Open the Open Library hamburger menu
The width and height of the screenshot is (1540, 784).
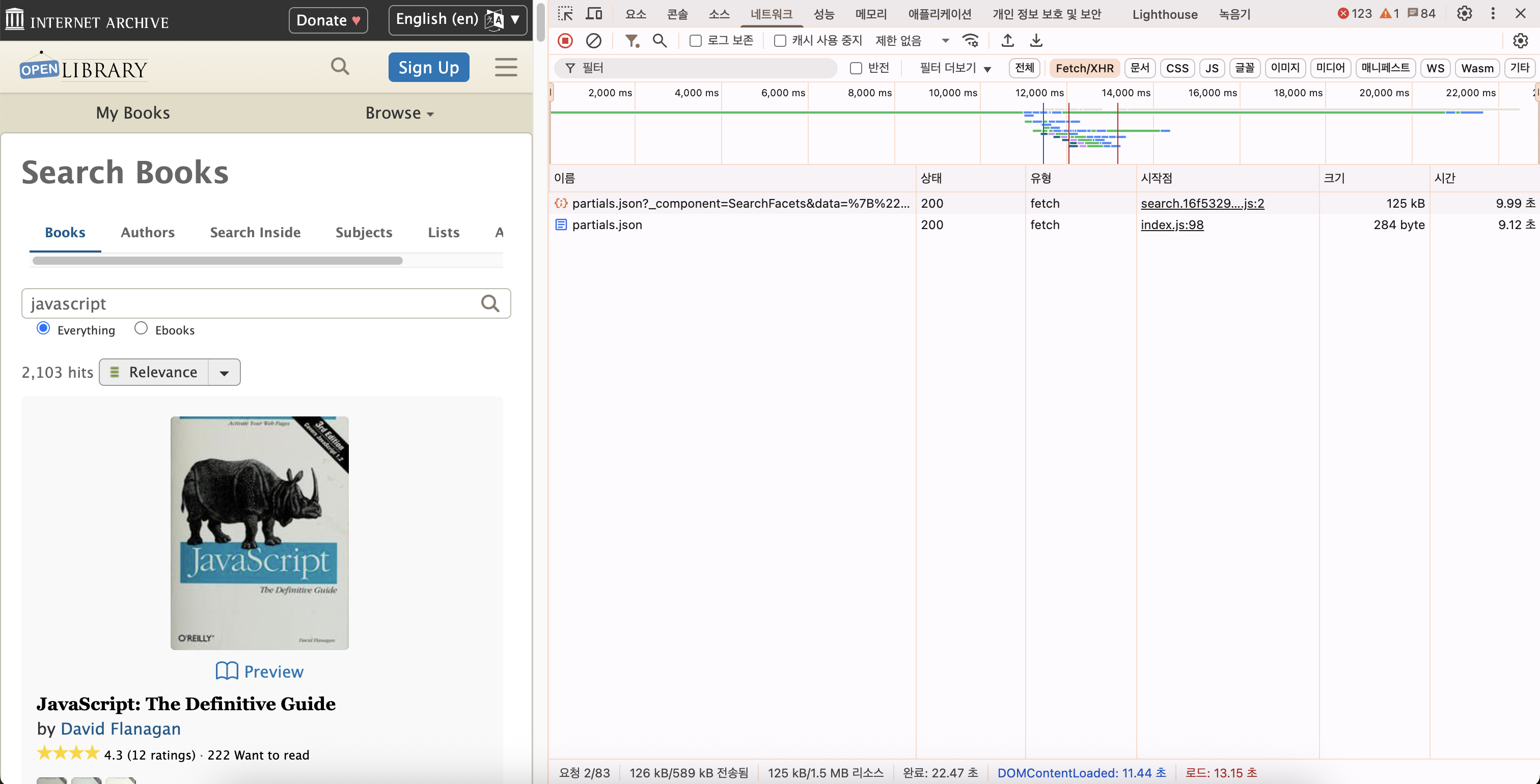click(x=506, y=67)
